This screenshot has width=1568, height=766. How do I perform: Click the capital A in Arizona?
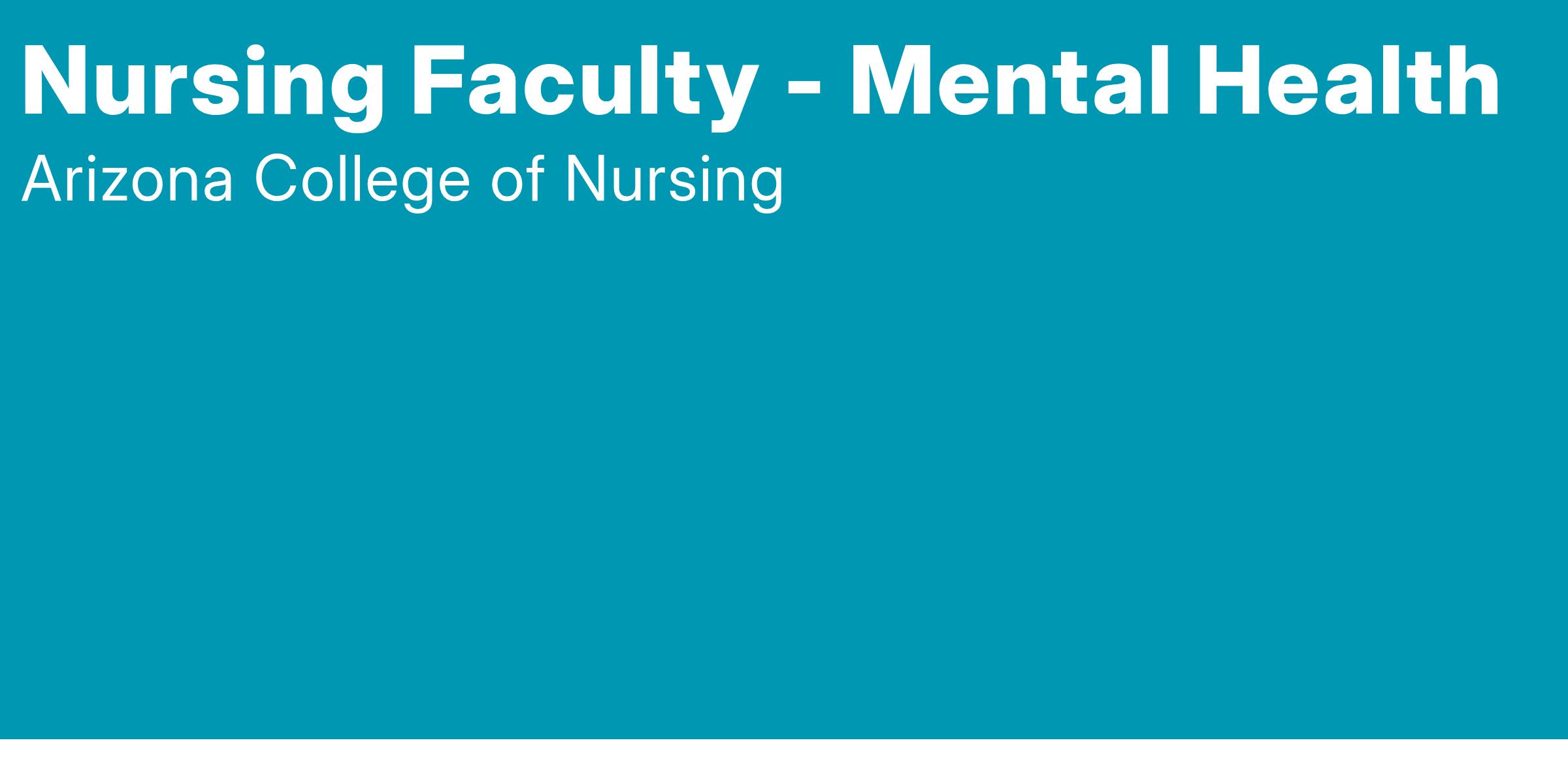coord(45,180)
